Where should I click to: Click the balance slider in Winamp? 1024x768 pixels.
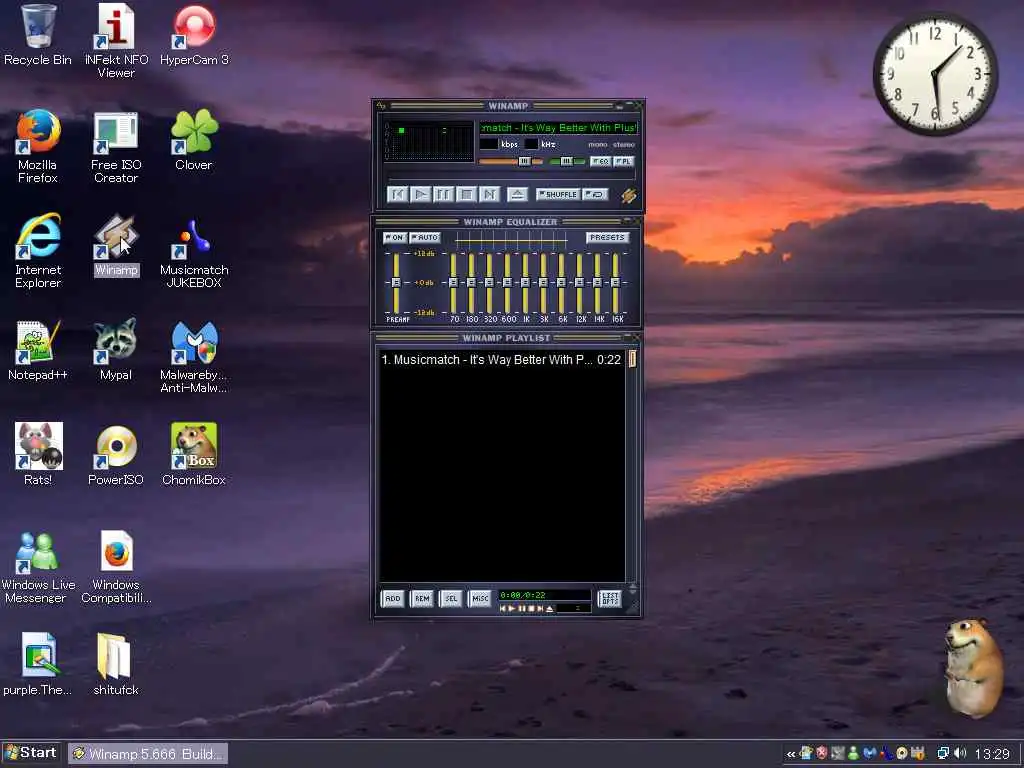click(x=567, y=161)
